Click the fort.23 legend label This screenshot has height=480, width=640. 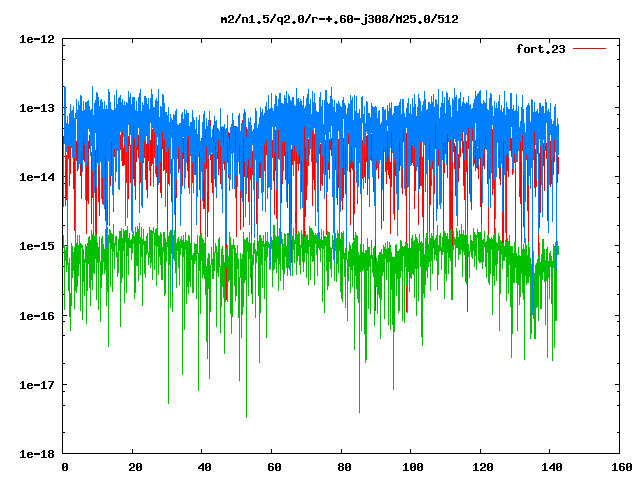tap(541, 49)
